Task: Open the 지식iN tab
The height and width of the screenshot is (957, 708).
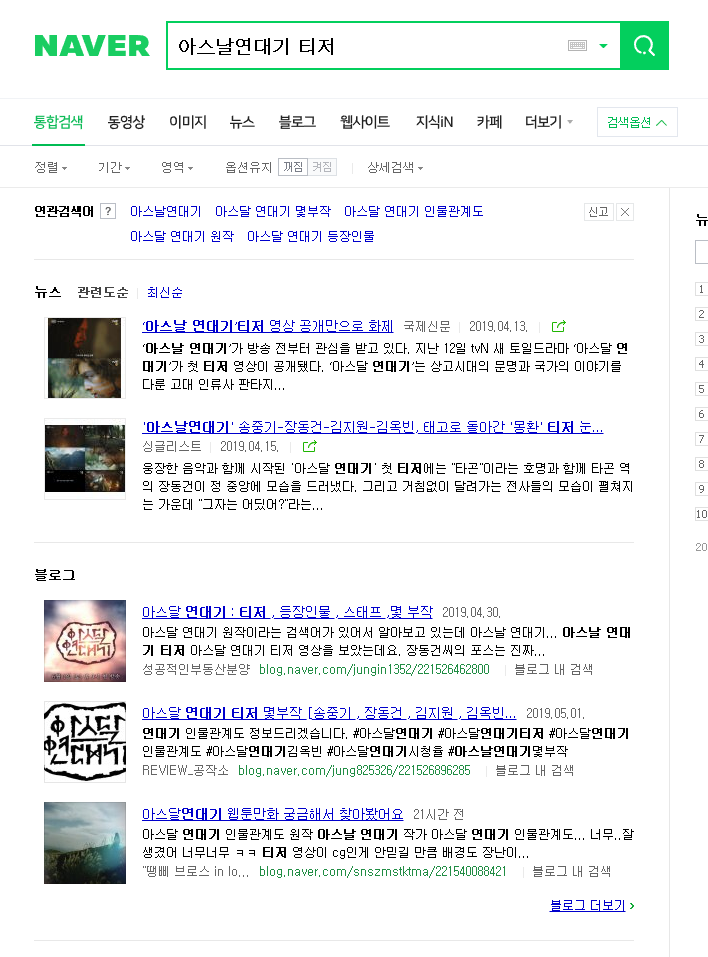Action: pos(434,122)
